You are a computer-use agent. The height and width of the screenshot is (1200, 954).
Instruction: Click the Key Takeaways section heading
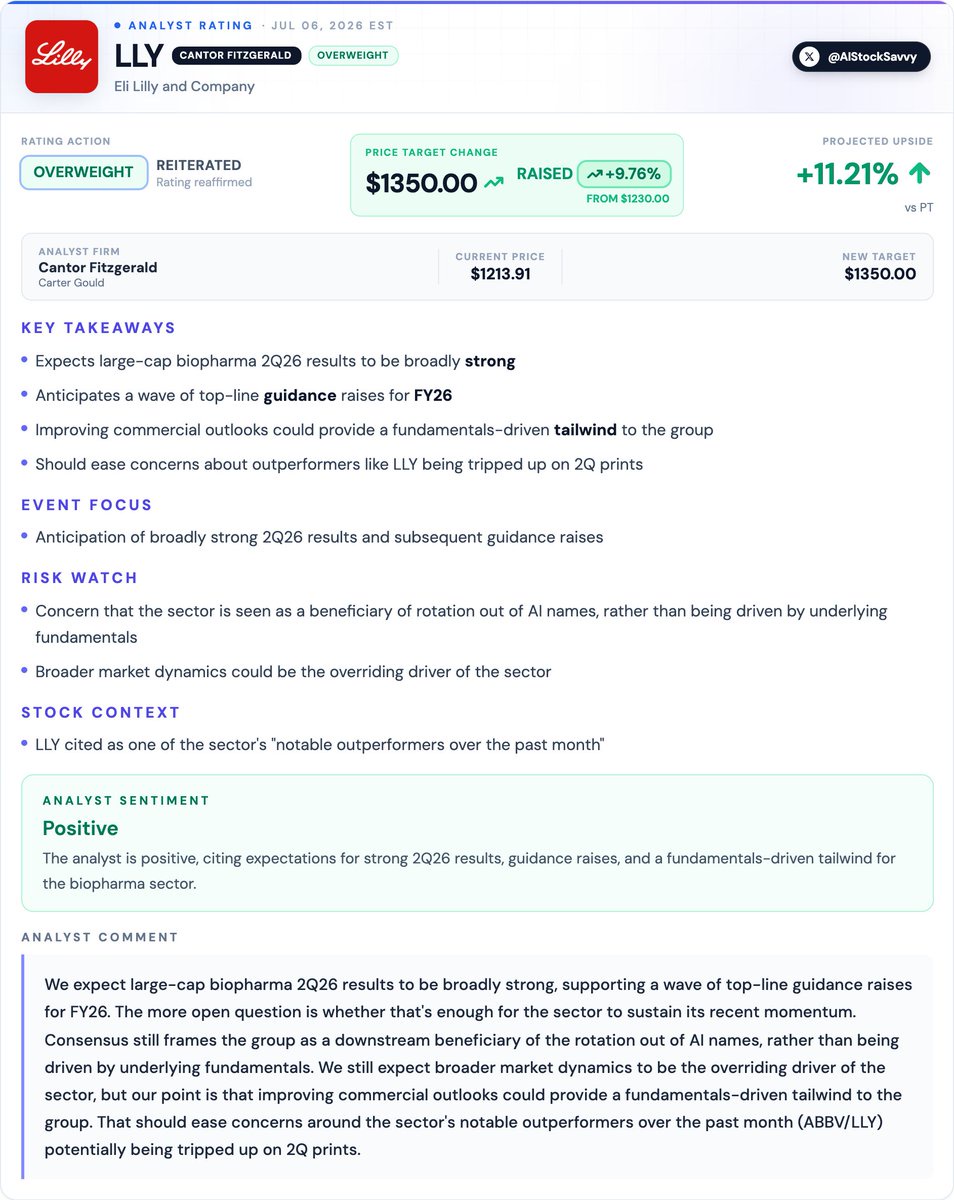pos(99,328)
